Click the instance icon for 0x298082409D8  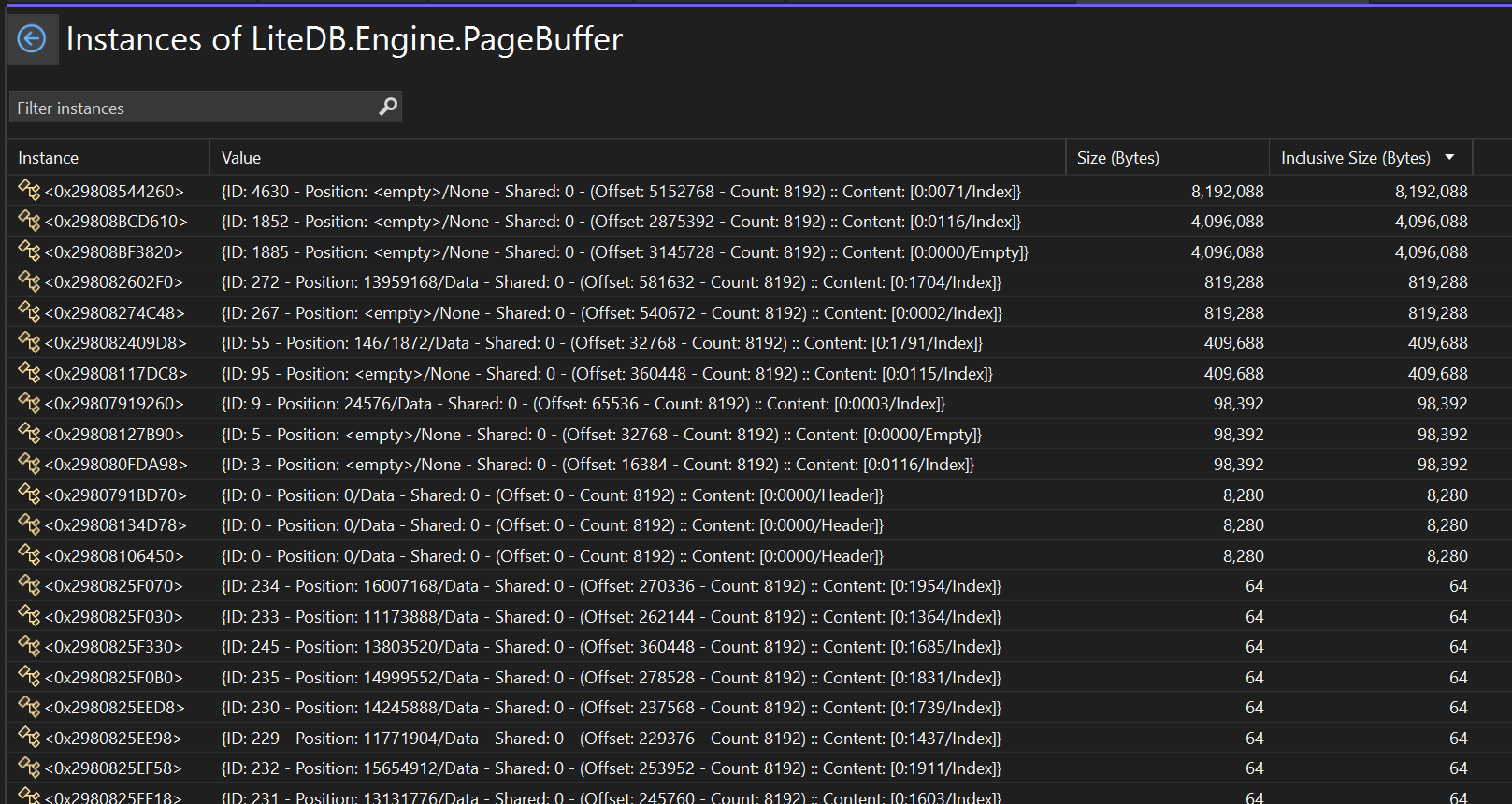[29, 343]
